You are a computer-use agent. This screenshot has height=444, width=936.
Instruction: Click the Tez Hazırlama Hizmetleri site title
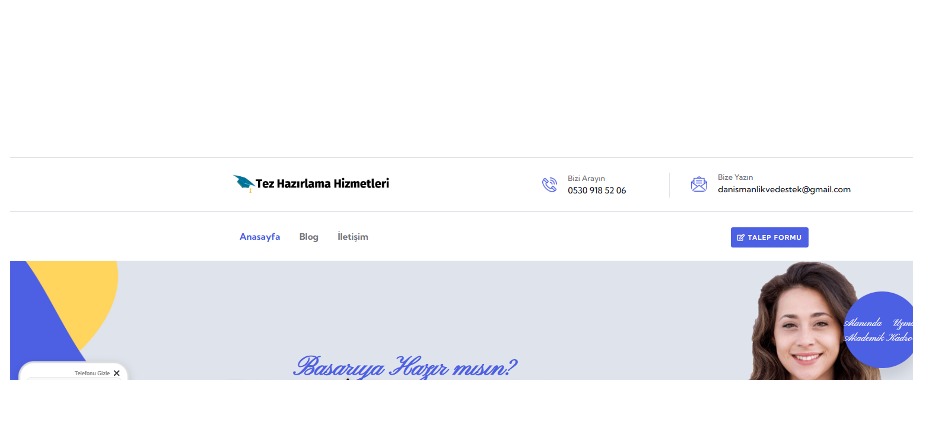(322, 183)
